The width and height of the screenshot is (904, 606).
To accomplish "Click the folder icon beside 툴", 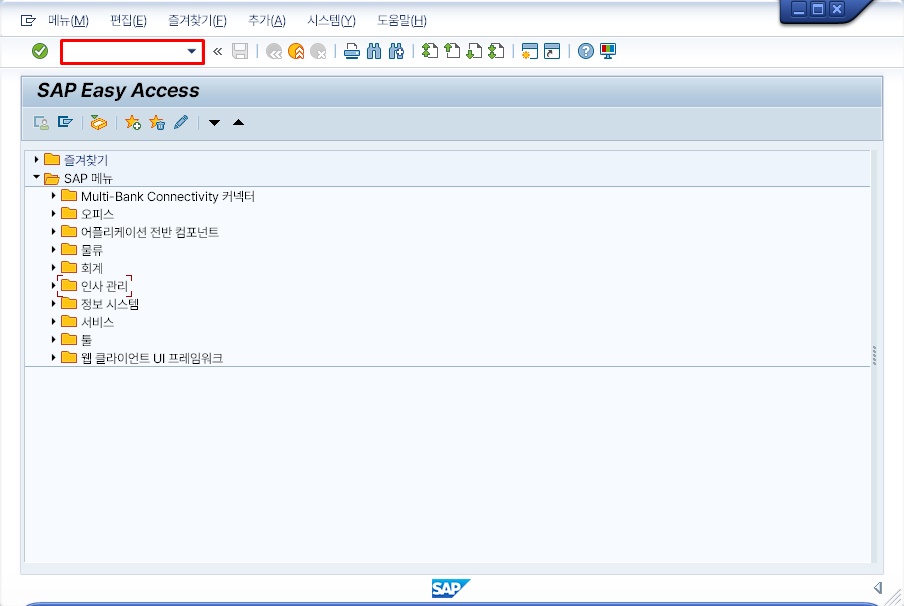I will pyautogui.click(x=69, y=339).
